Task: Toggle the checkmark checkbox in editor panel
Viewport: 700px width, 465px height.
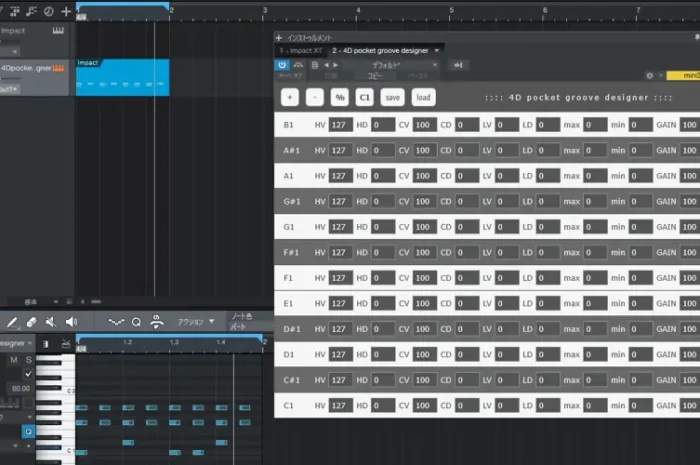Action: pyautogui.click(x=28, y=374)
